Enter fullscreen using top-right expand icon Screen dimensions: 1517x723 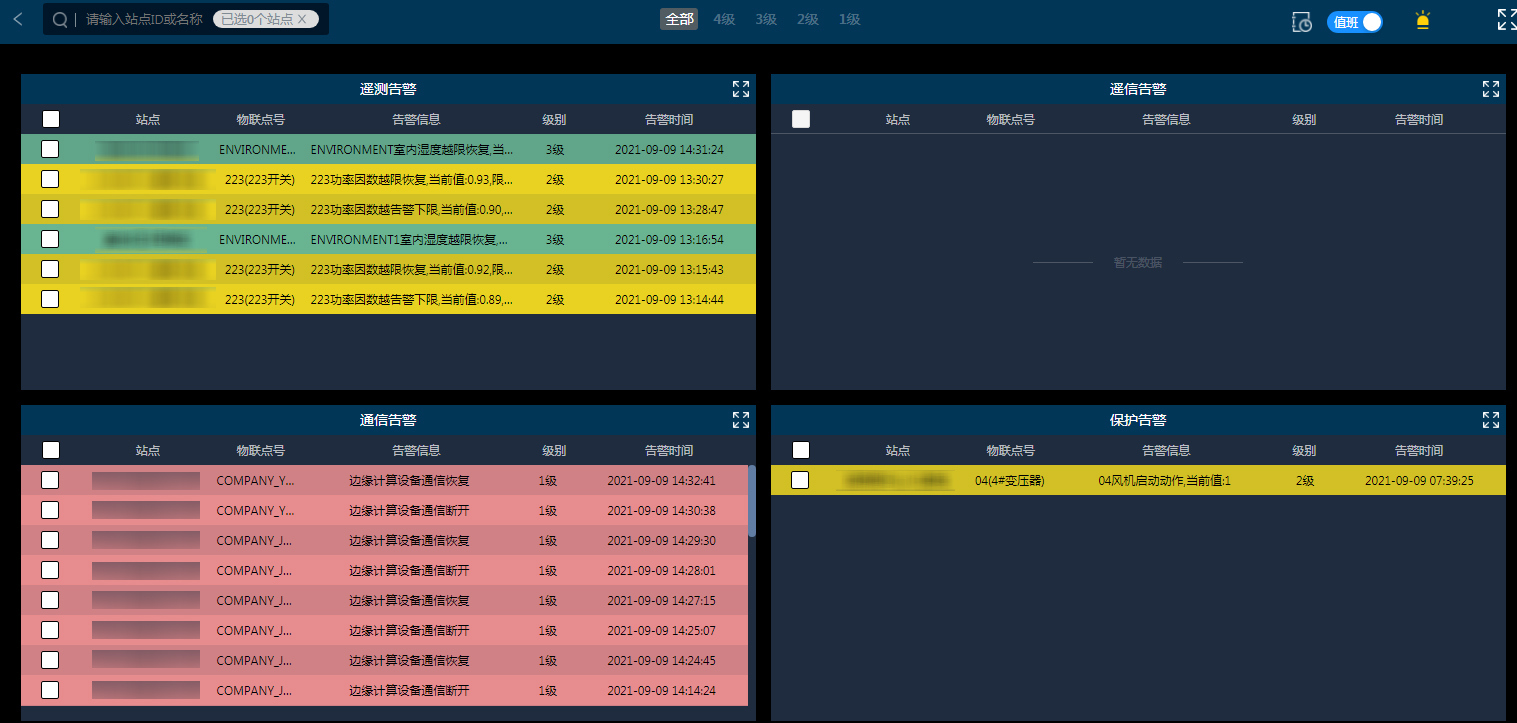1506,20
